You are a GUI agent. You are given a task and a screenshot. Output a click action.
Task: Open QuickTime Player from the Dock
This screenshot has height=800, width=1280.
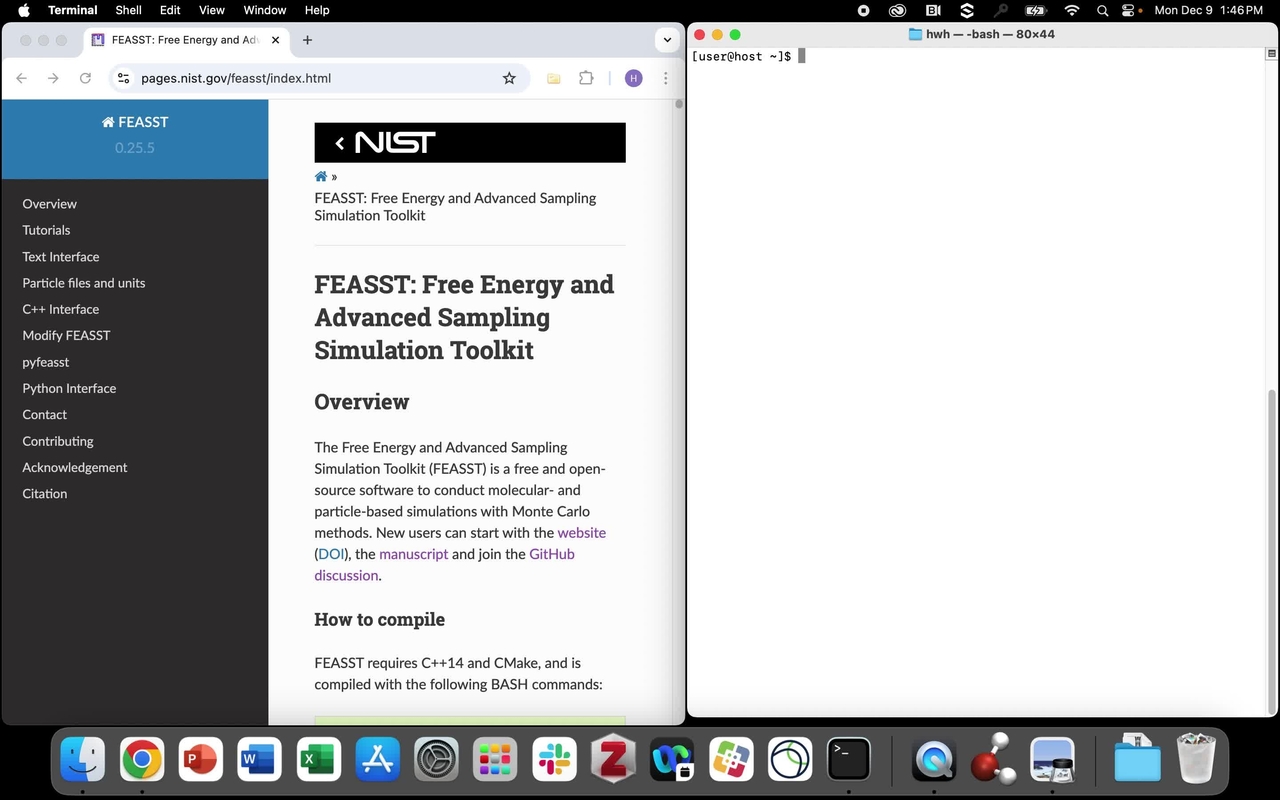pos(934,760)
